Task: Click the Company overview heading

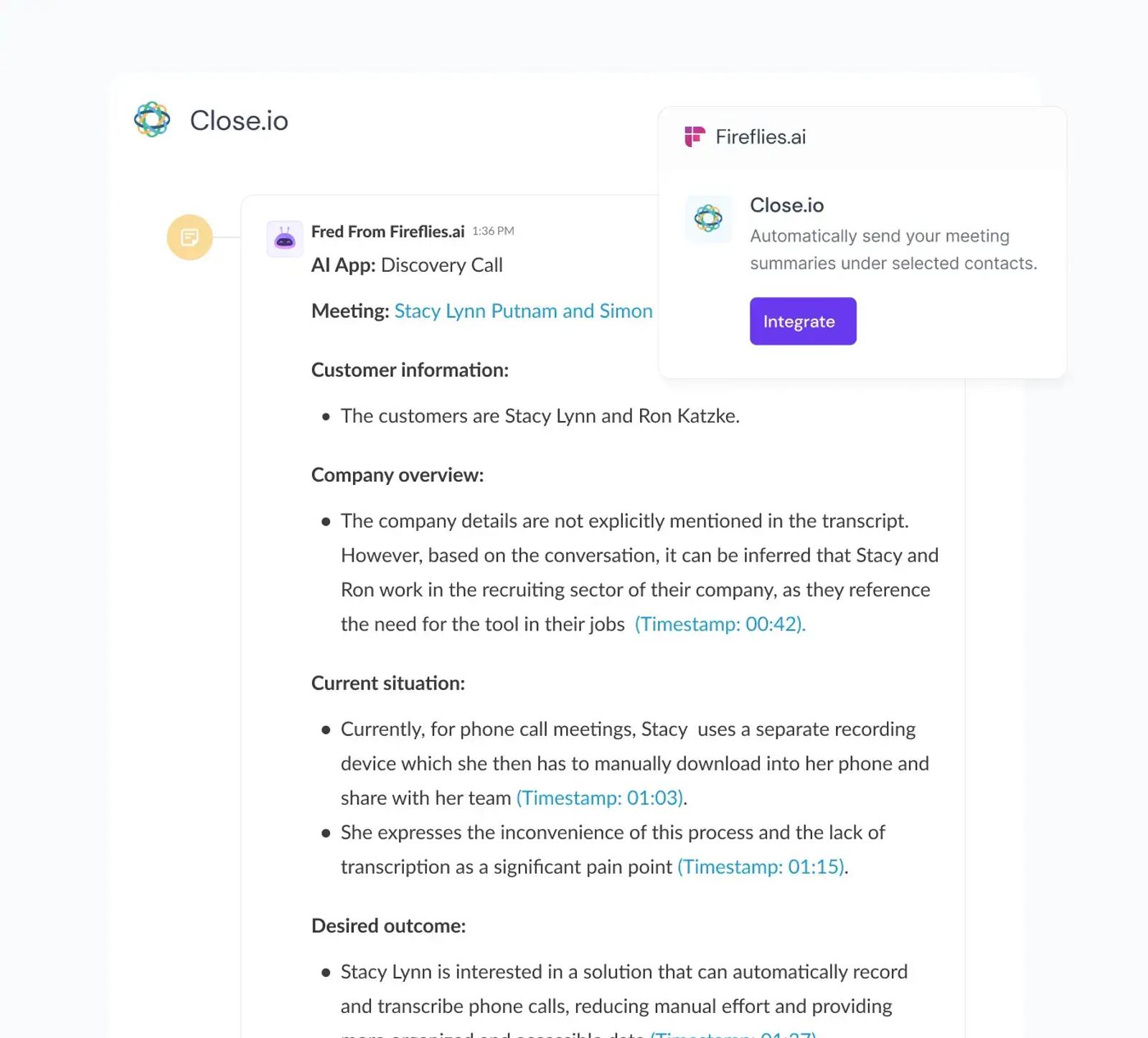Action: 397,475
